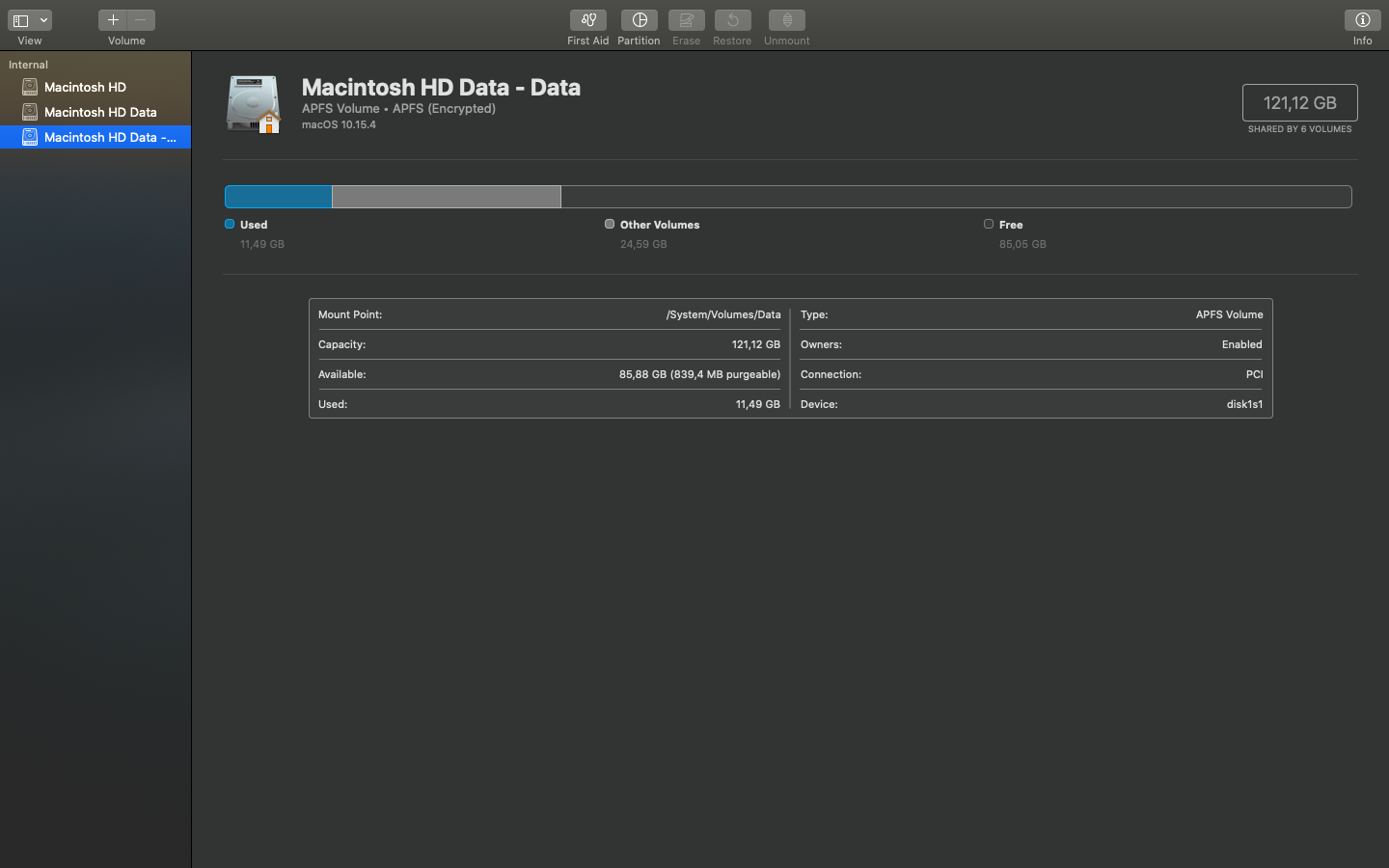Run First Aid on the volume

588,20
